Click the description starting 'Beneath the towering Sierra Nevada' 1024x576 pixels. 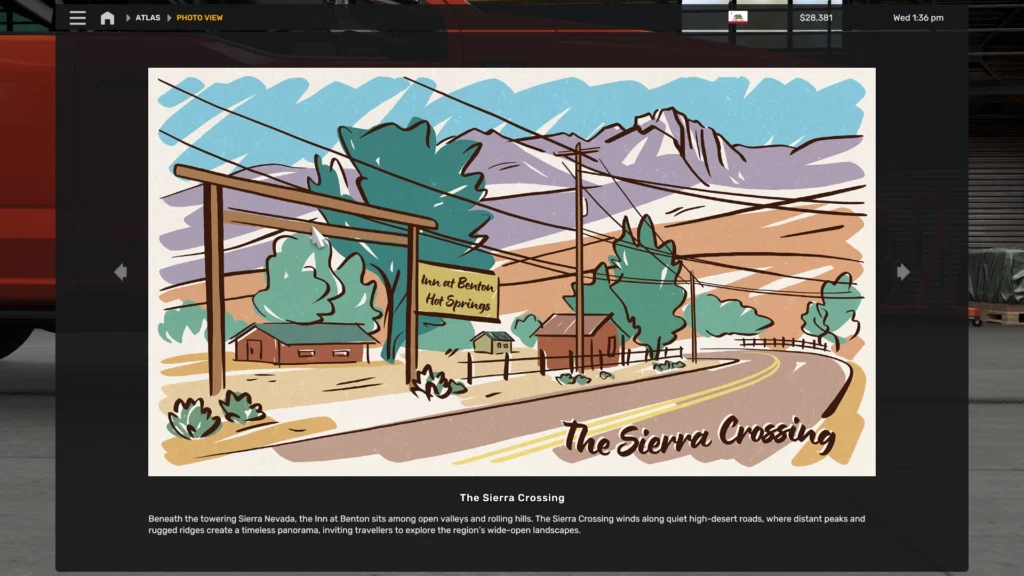(x=507, y=524)
